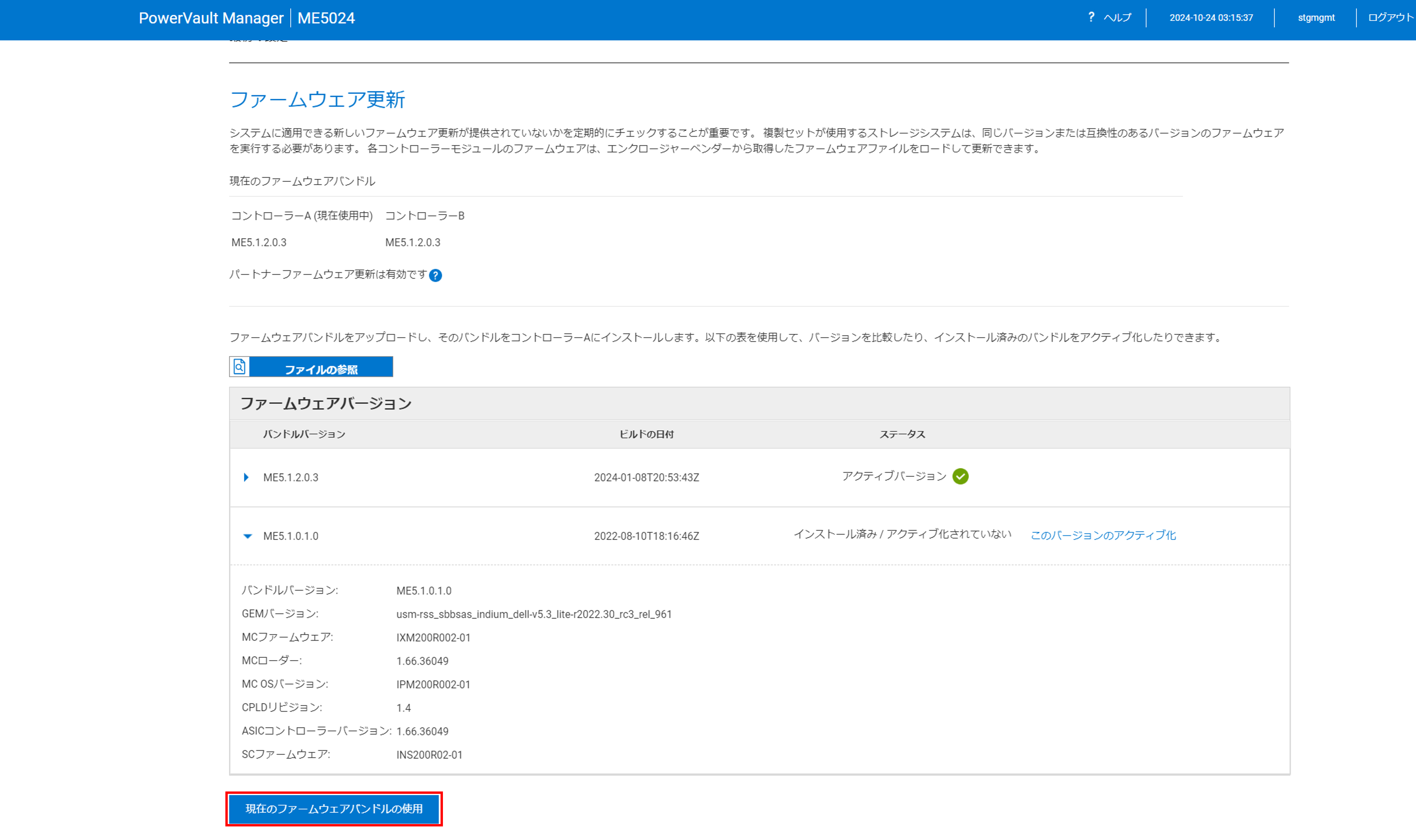Image resolution: width=1416 pixels, height=840 pixels.
Task: Collapse the ME5.1.0.1.0 bundle row
Action: (247, 536)
